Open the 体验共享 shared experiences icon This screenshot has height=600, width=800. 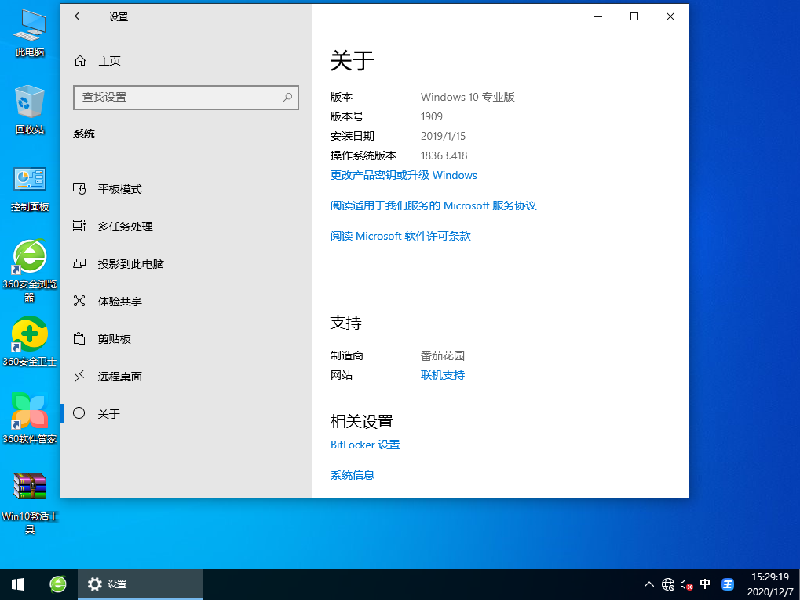[x=80, y=301]
